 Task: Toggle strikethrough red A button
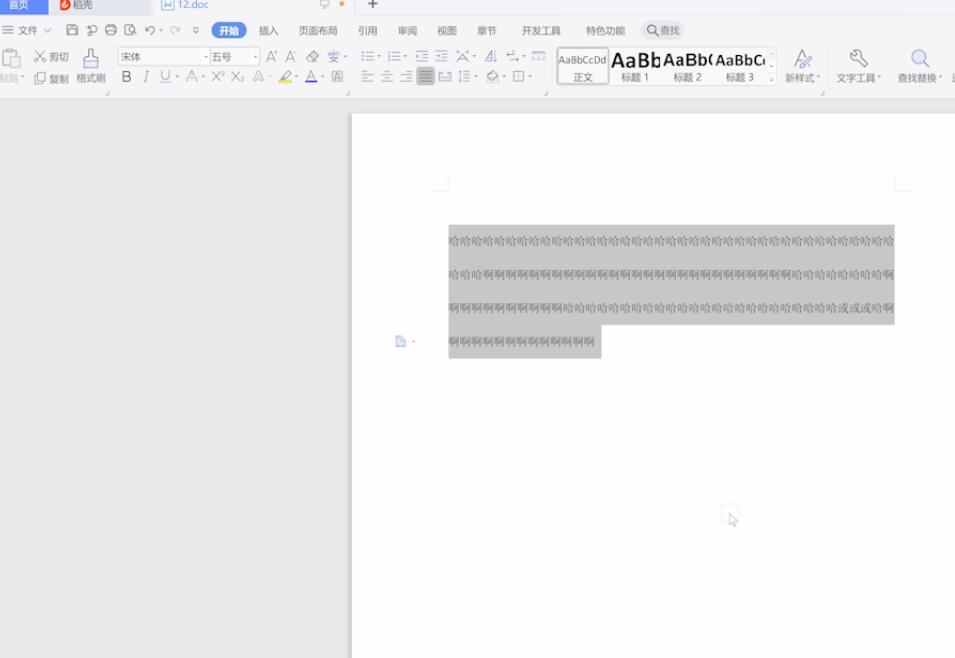pyautogui.click(x=192, y=77)
